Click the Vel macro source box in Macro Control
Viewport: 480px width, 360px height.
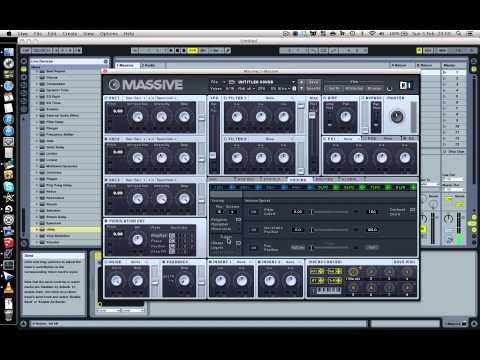[x=334, y=271]
